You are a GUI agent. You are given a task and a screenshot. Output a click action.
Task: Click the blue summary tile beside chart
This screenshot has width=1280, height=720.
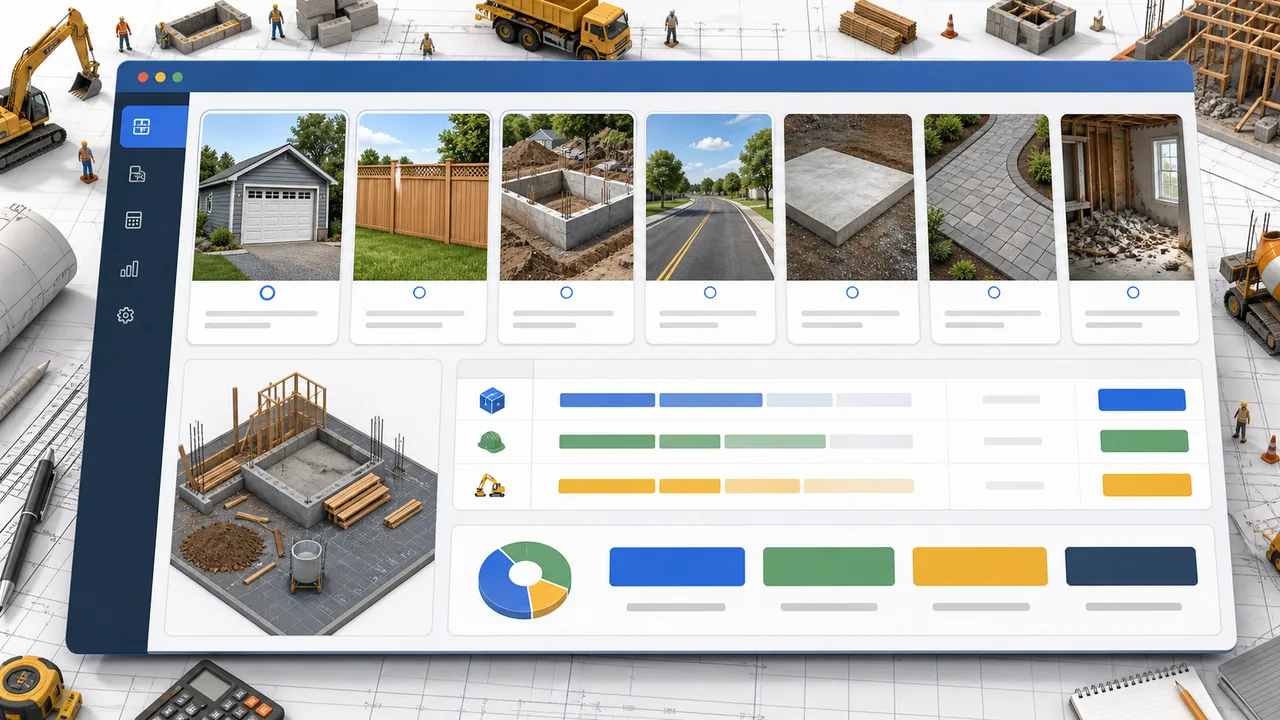pos(677,566)
